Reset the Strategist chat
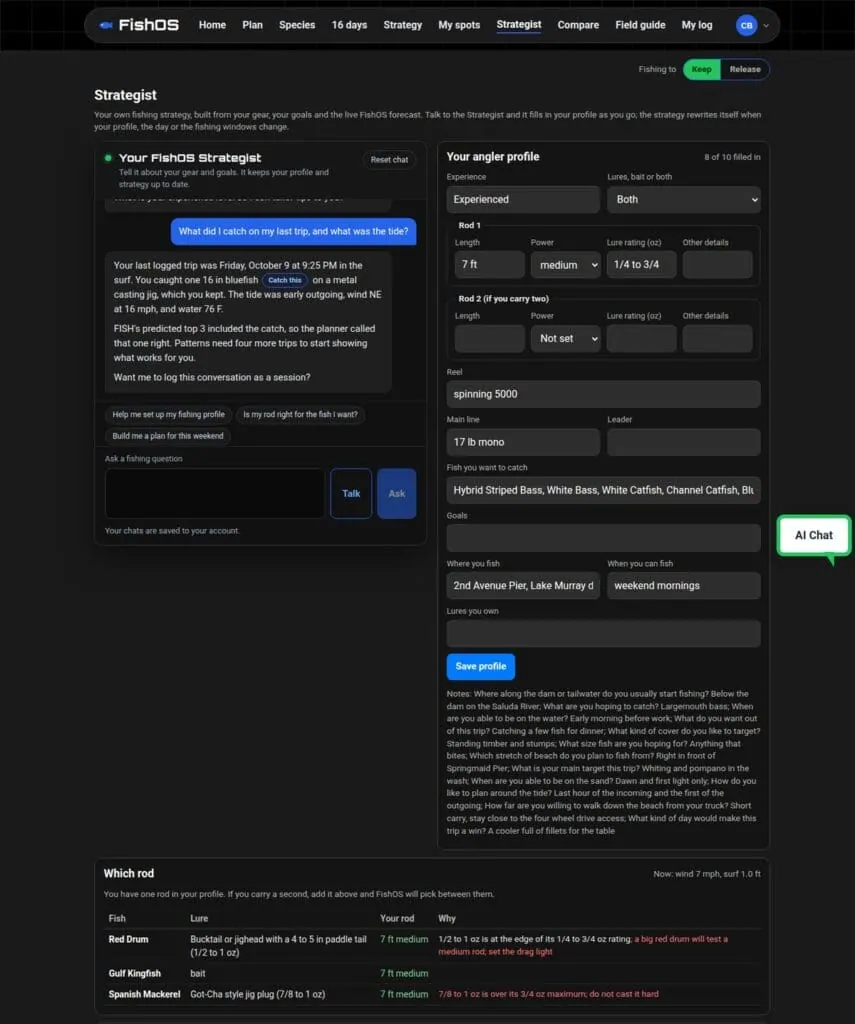This screenshot has width=855, height=1024. (389, 159)
